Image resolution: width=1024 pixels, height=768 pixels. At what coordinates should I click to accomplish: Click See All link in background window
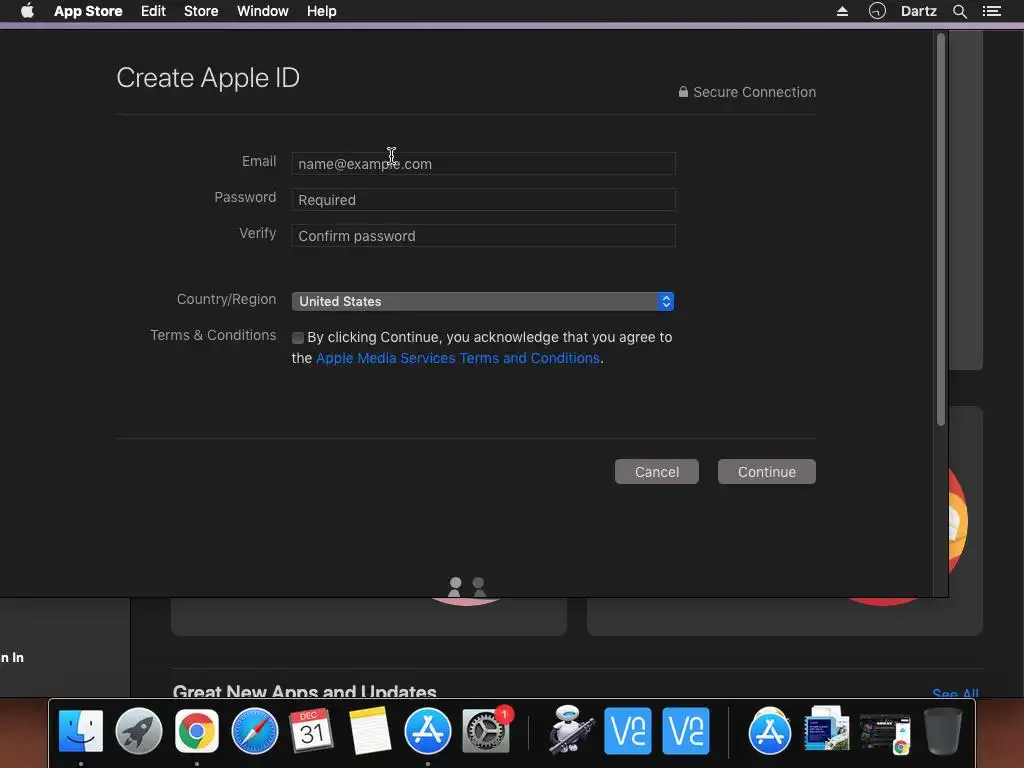(955, 694)
